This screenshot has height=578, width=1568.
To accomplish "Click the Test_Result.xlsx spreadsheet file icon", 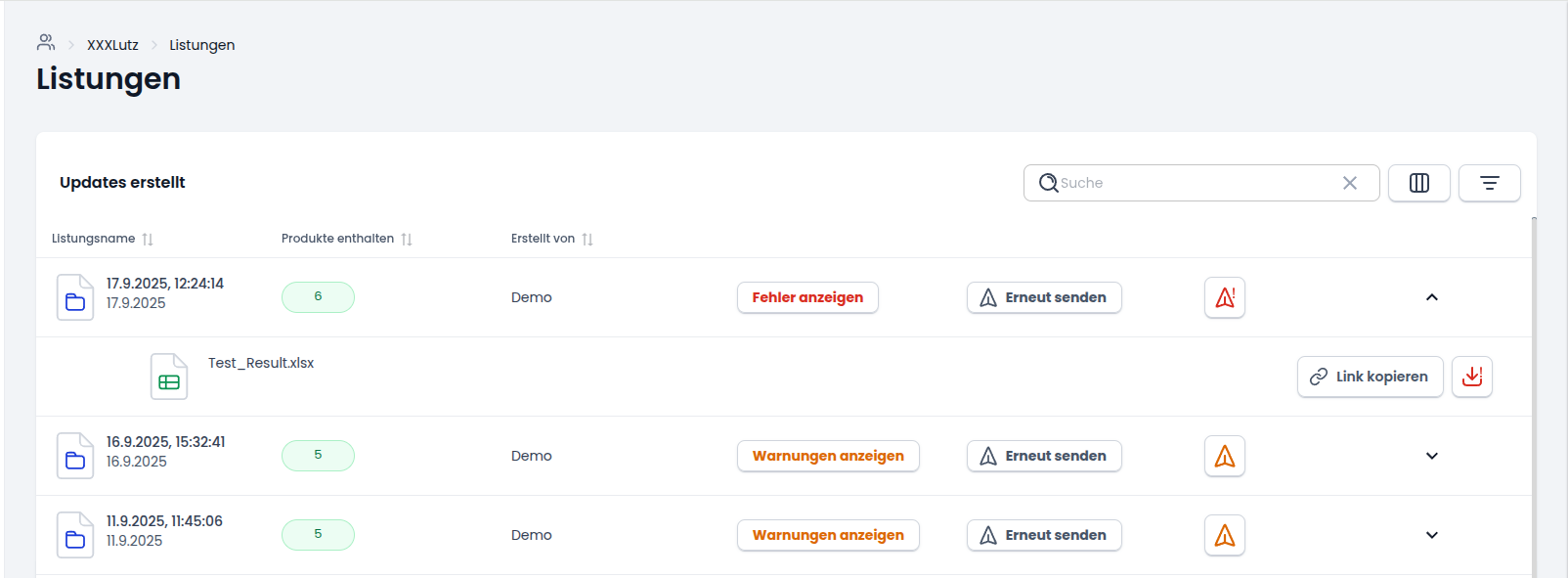I will [x=169, y=377].
